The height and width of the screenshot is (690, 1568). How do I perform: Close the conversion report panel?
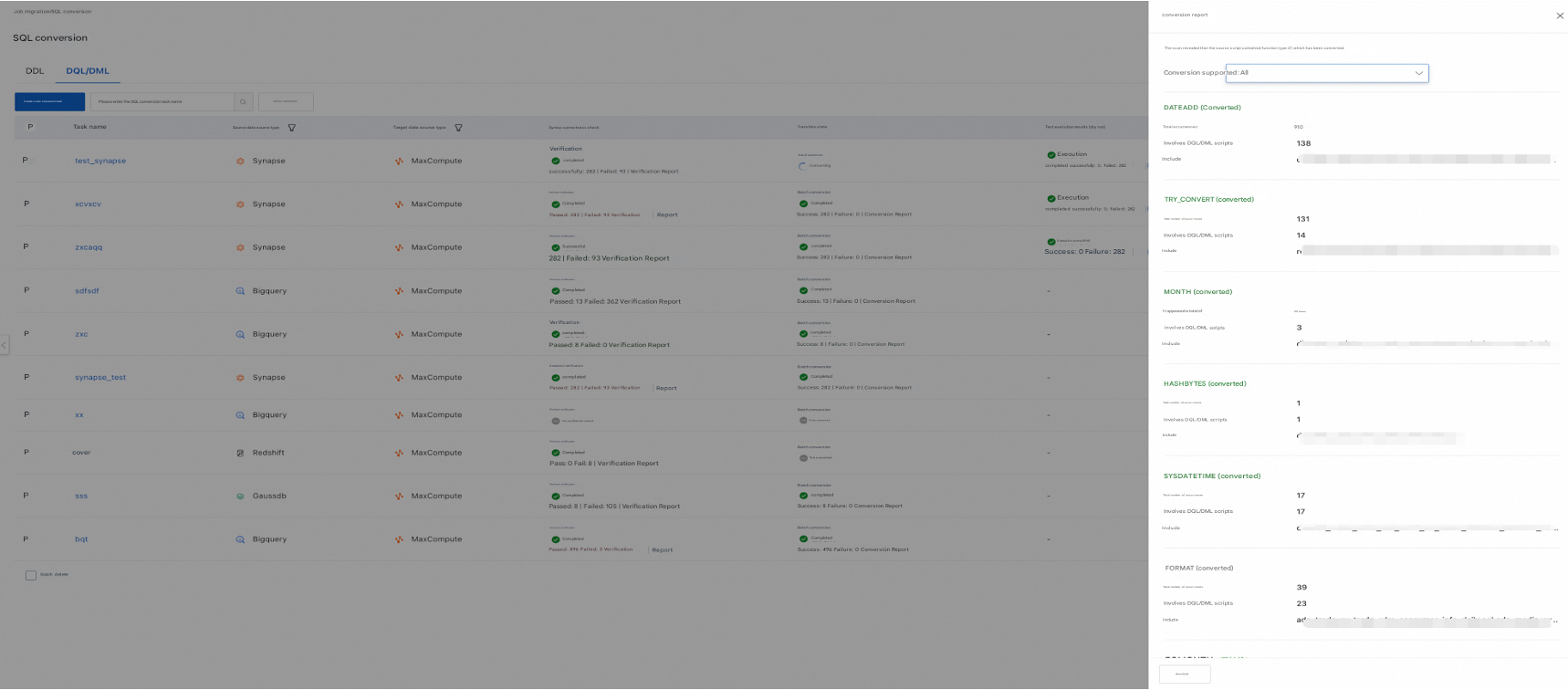click(1559, 16)
